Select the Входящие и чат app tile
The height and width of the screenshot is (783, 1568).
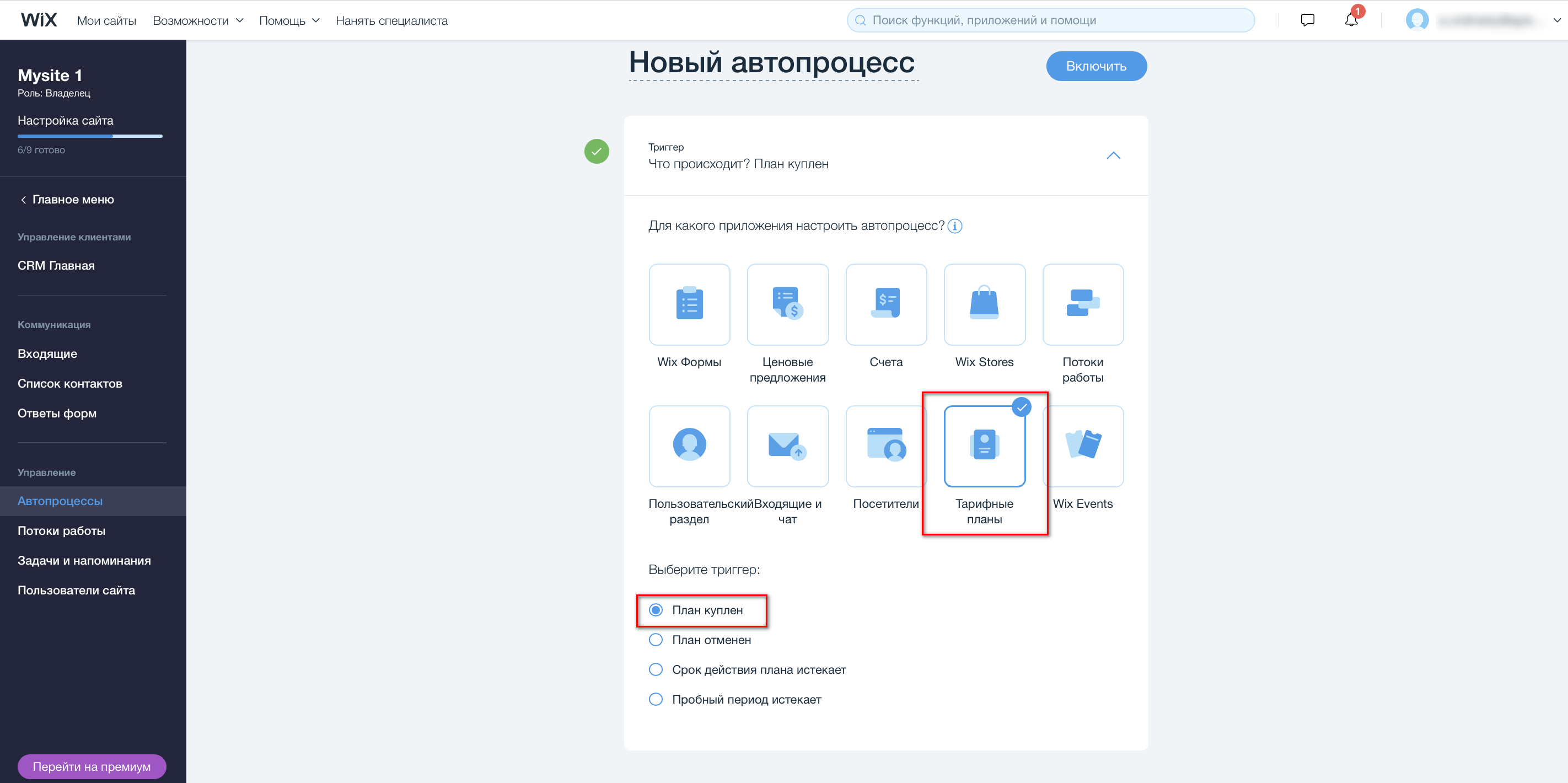pos(788,446)
